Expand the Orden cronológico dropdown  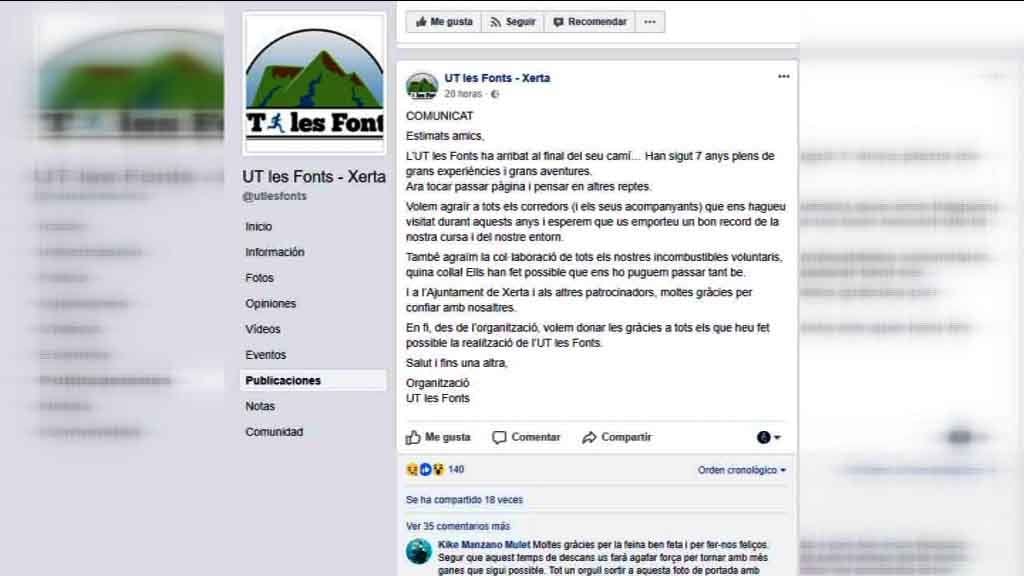741,470
